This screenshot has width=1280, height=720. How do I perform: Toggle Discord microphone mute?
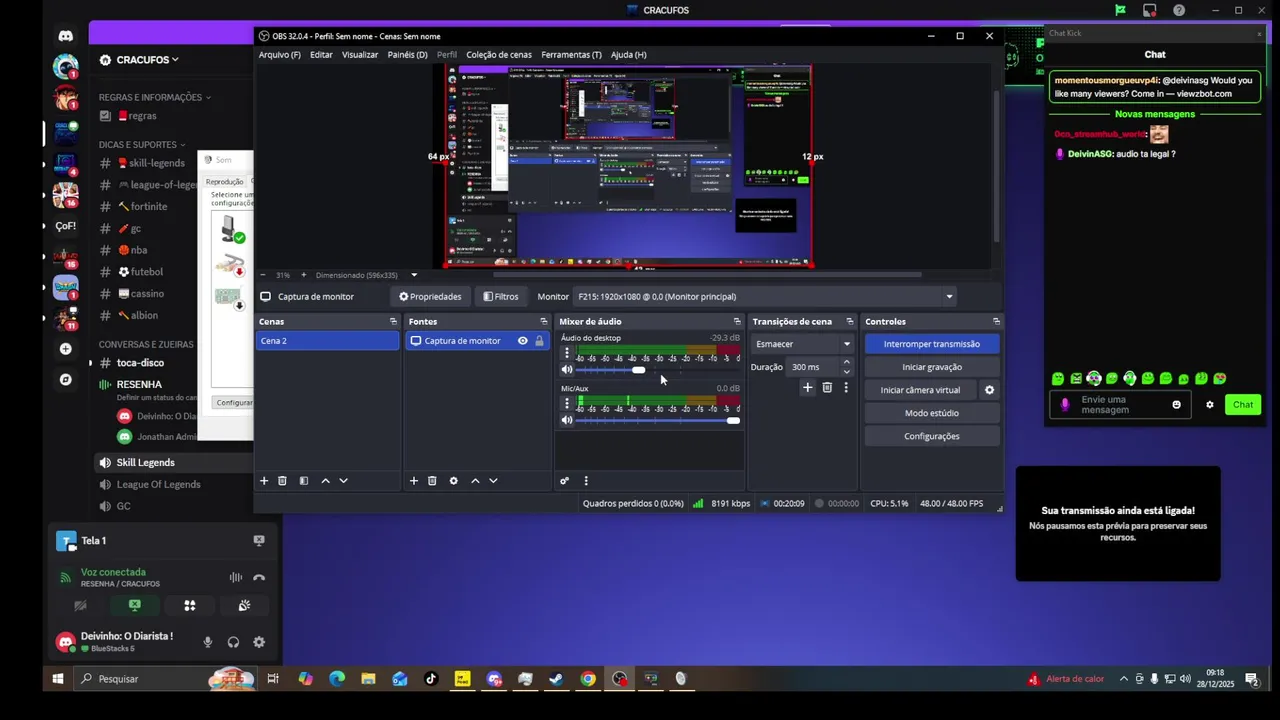208,642
